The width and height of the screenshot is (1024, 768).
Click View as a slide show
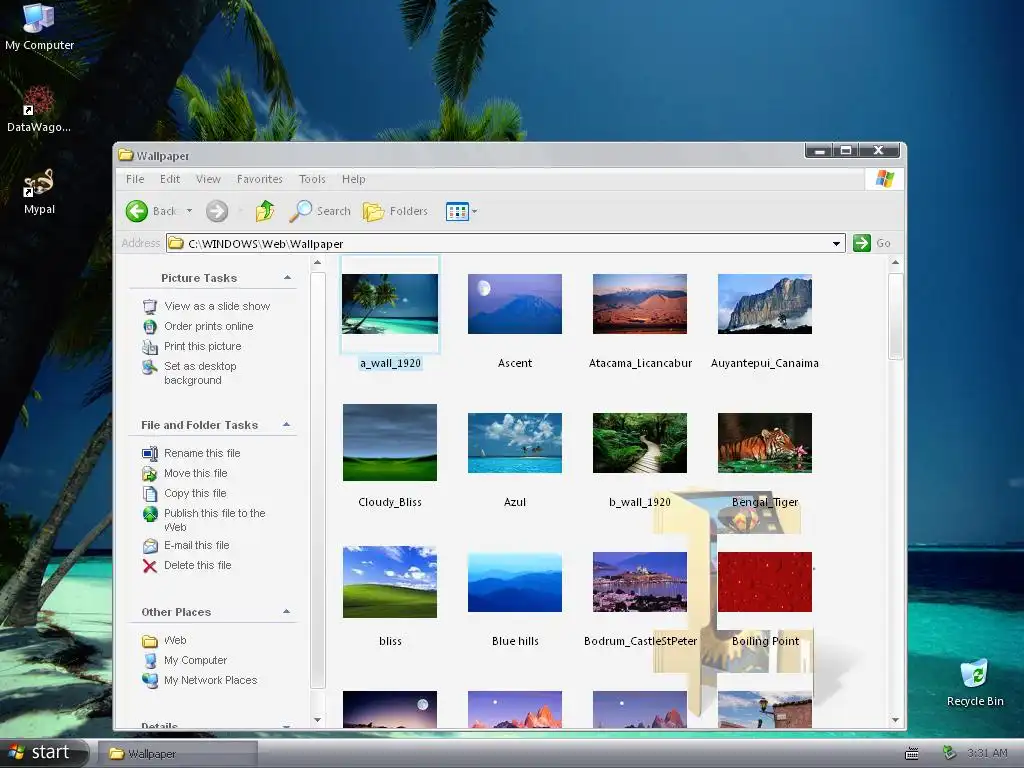pyautogui.click(x=217, y=306)
